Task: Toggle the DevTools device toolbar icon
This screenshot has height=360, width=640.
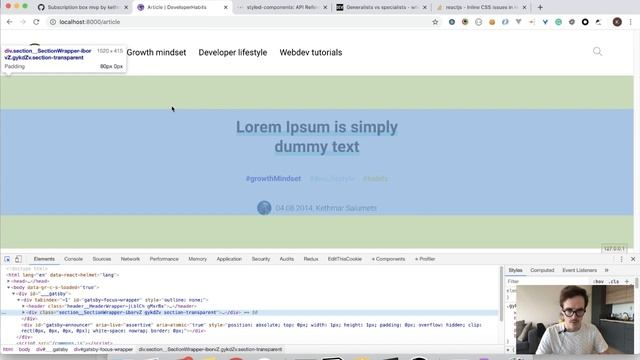Action: click(x=18, y=259)
